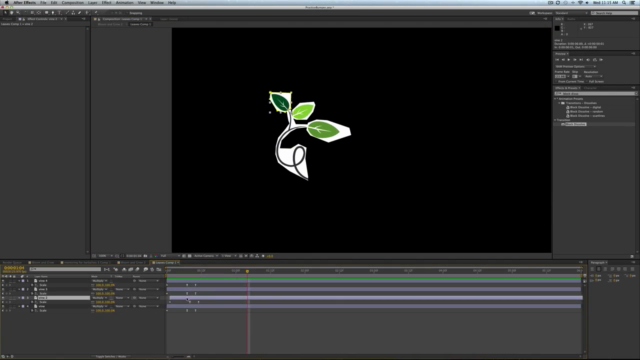Open the File menu
The image size is (640, 360).
pos(43,2)
